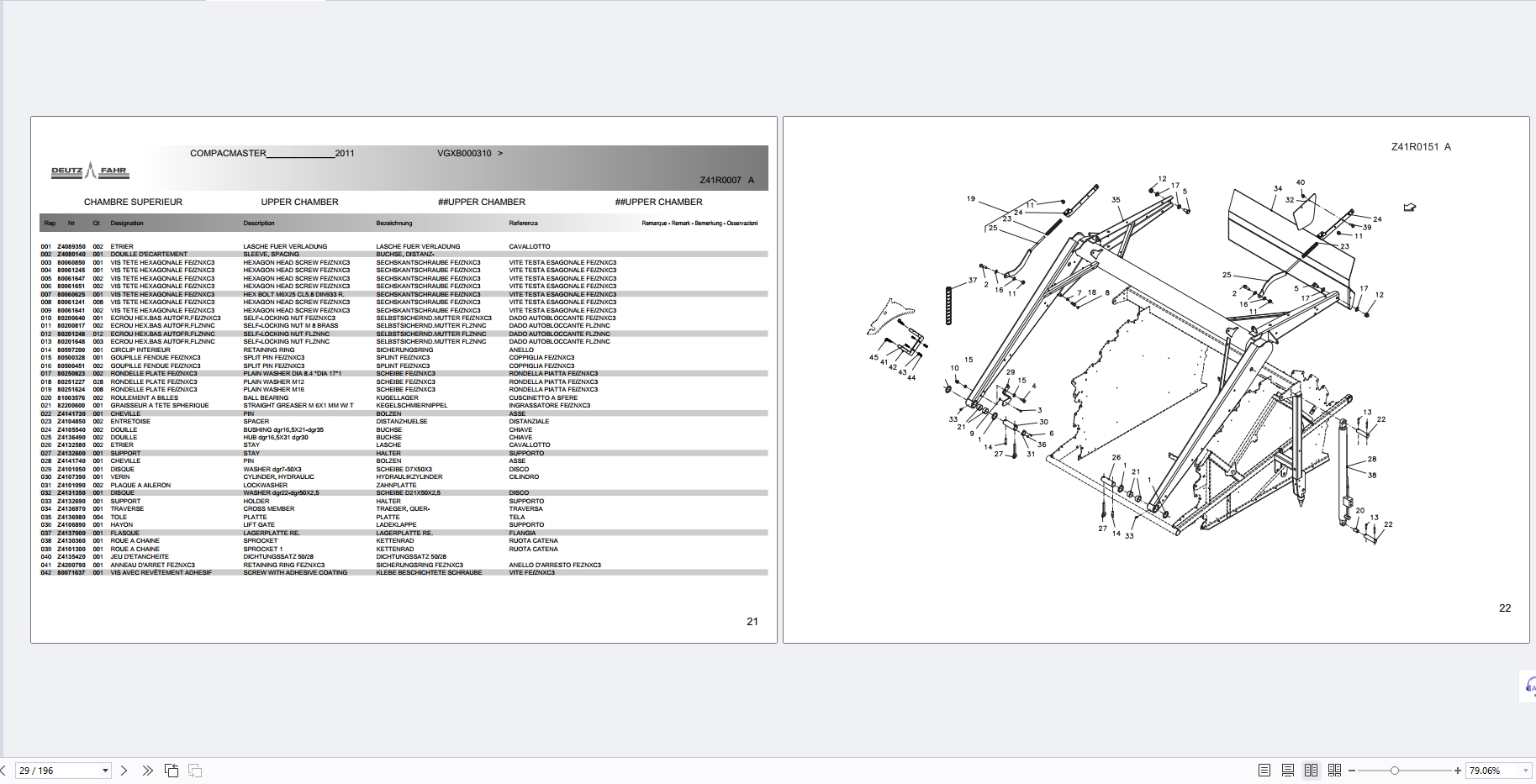
Task: Click part number 81003576
Action: pyautogui.click(x=71, y=397)
